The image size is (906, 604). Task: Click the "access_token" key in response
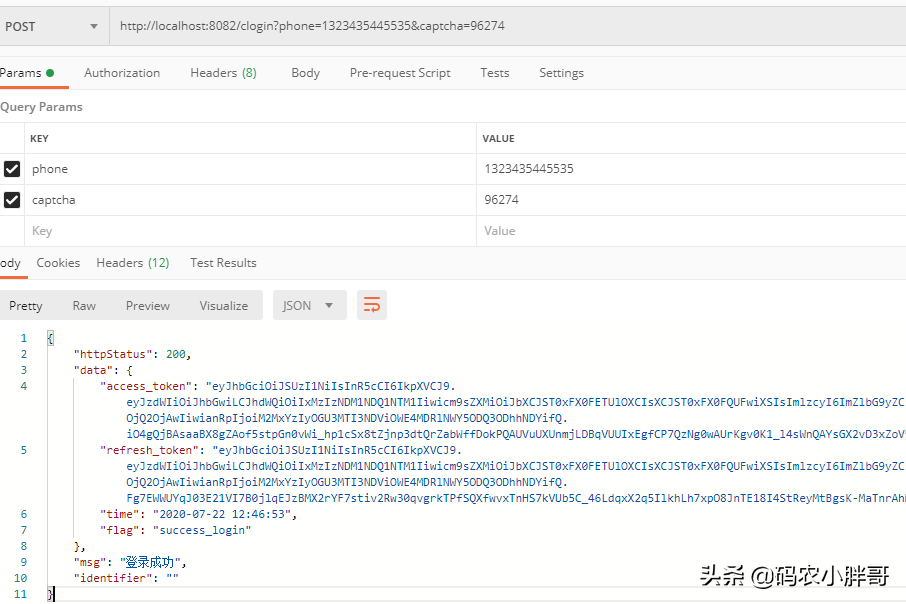point(146,386)
